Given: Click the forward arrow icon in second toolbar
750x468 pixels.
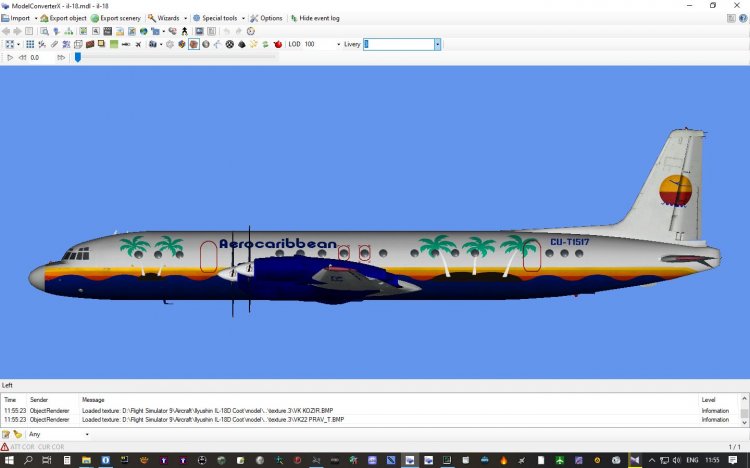Looking at the screenshot, I should [17, 31].
